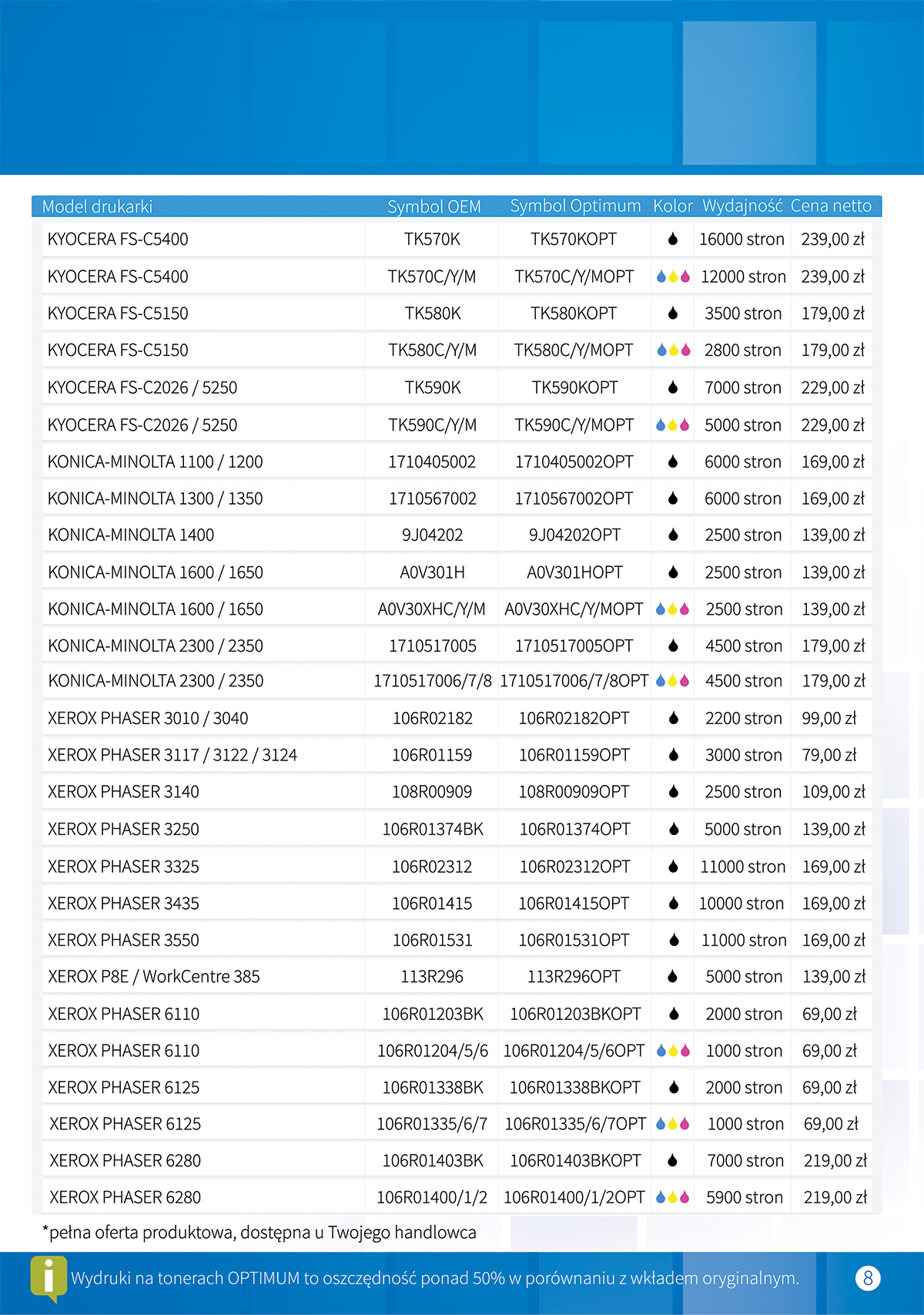Viewport: 924px width, 1315px height.
Task: Select the "KONICA-MINOLTA 1400" model cell
Action: (131, 535)
